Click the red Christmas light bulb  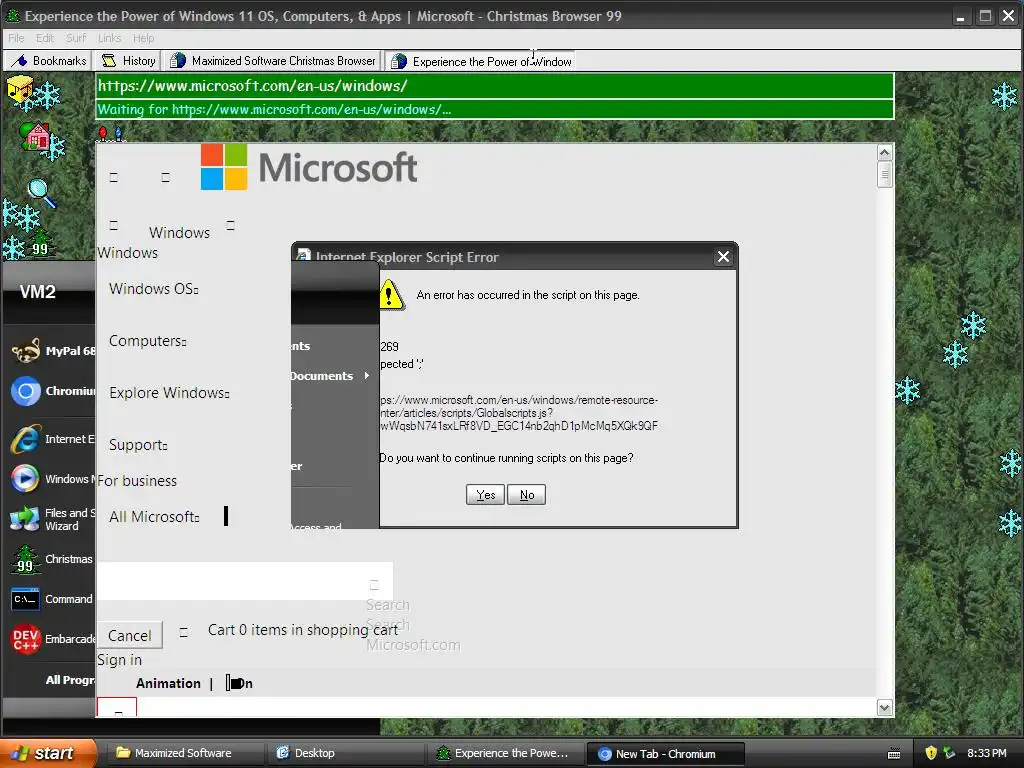click(x=103, y=134)
